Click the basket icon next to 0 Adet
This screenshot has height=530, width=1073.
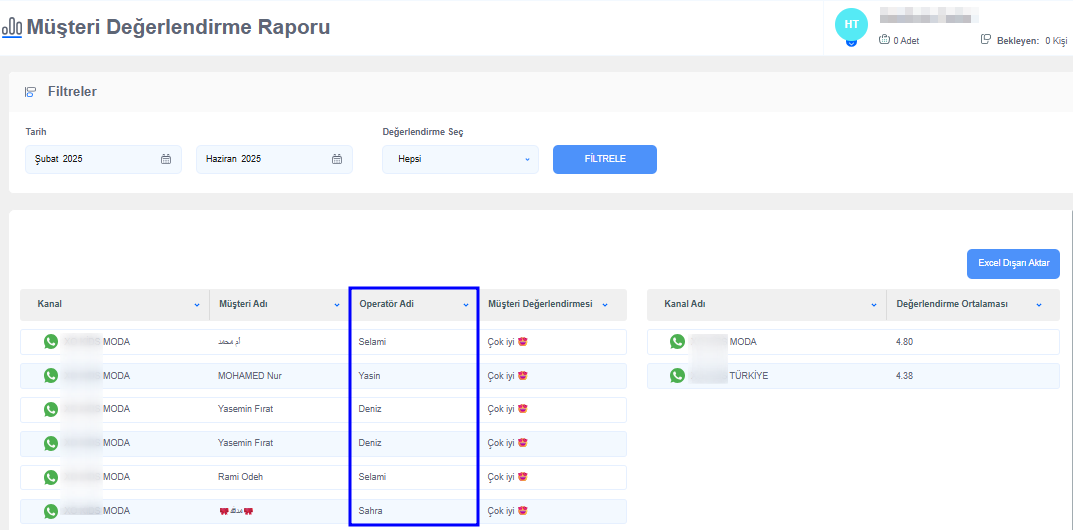(x=884, y=40)
